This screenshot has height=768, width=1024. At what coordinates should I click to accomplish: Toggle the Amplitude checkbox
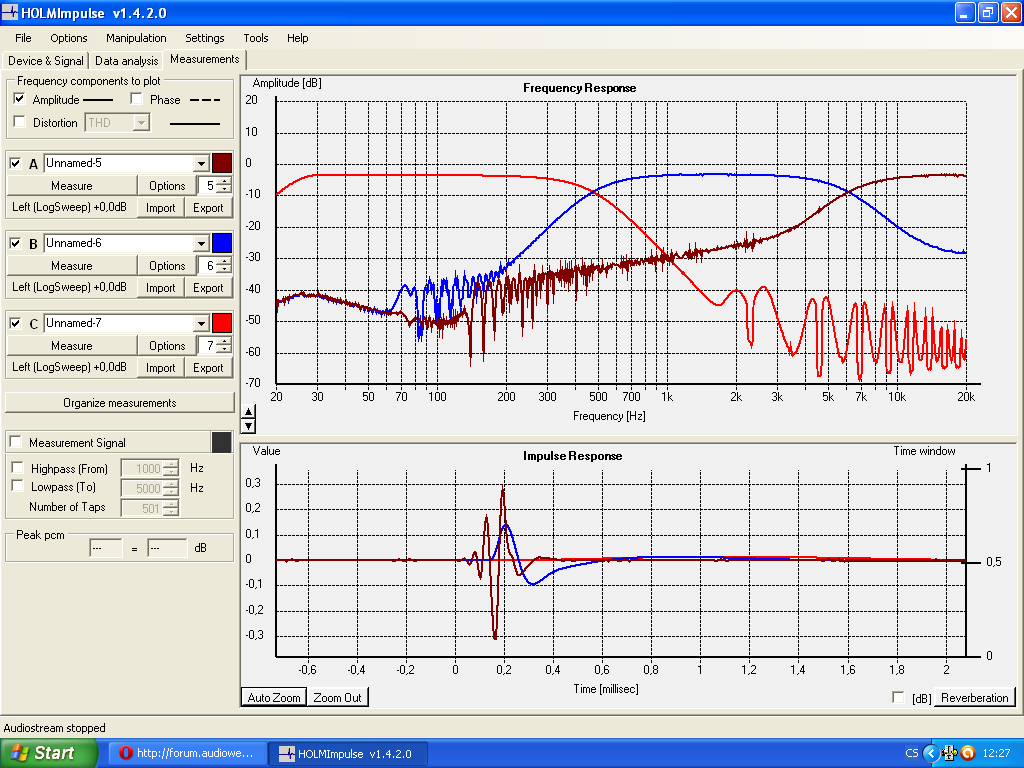pyautogui.click(x=20, y=99)
